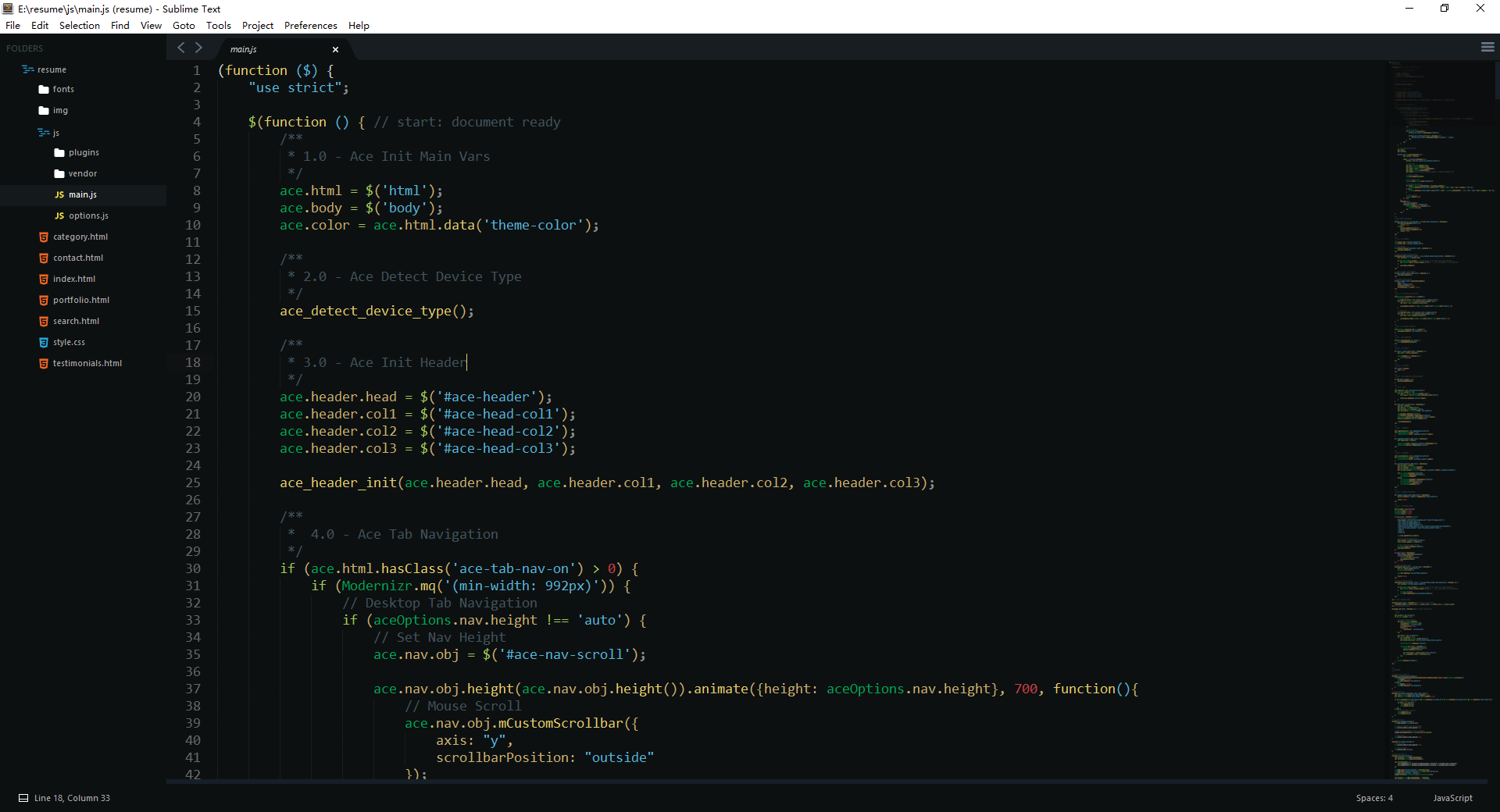Click the vendor folder icon

pyautogui.click(x=59, y=174)
